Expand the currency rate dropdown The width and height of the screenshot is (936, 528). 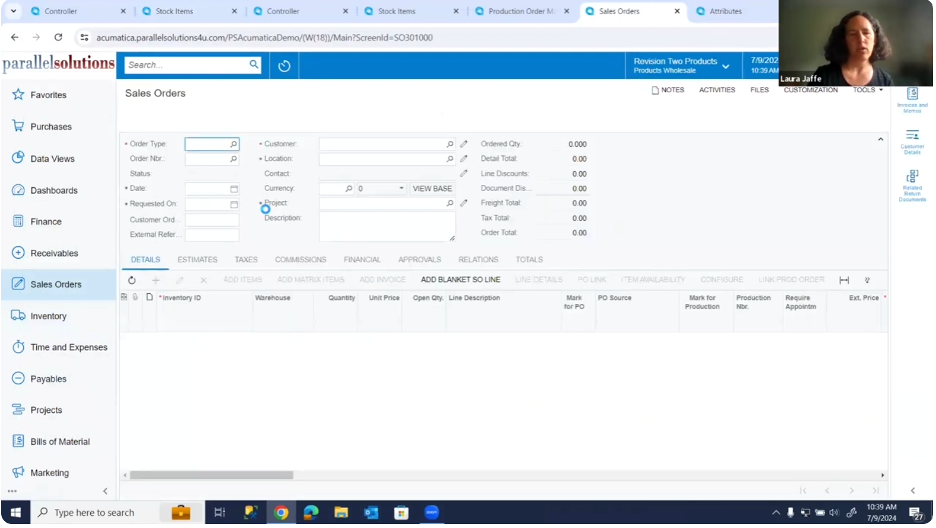(401, 189)
